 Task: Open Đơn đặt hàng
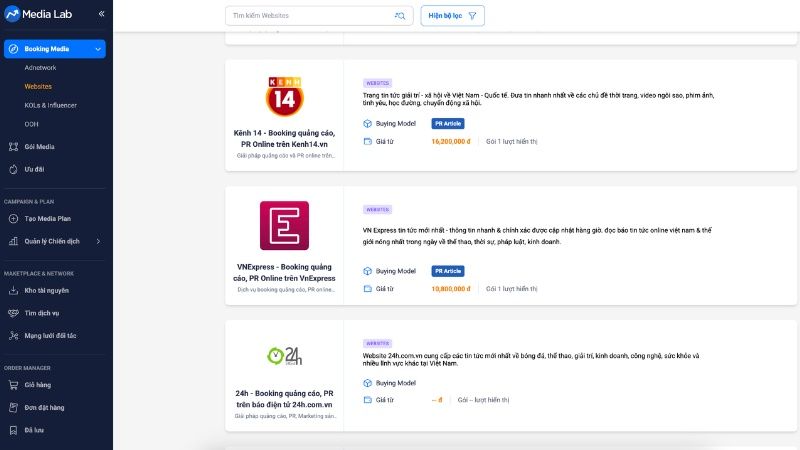click(x=44, y=408)
